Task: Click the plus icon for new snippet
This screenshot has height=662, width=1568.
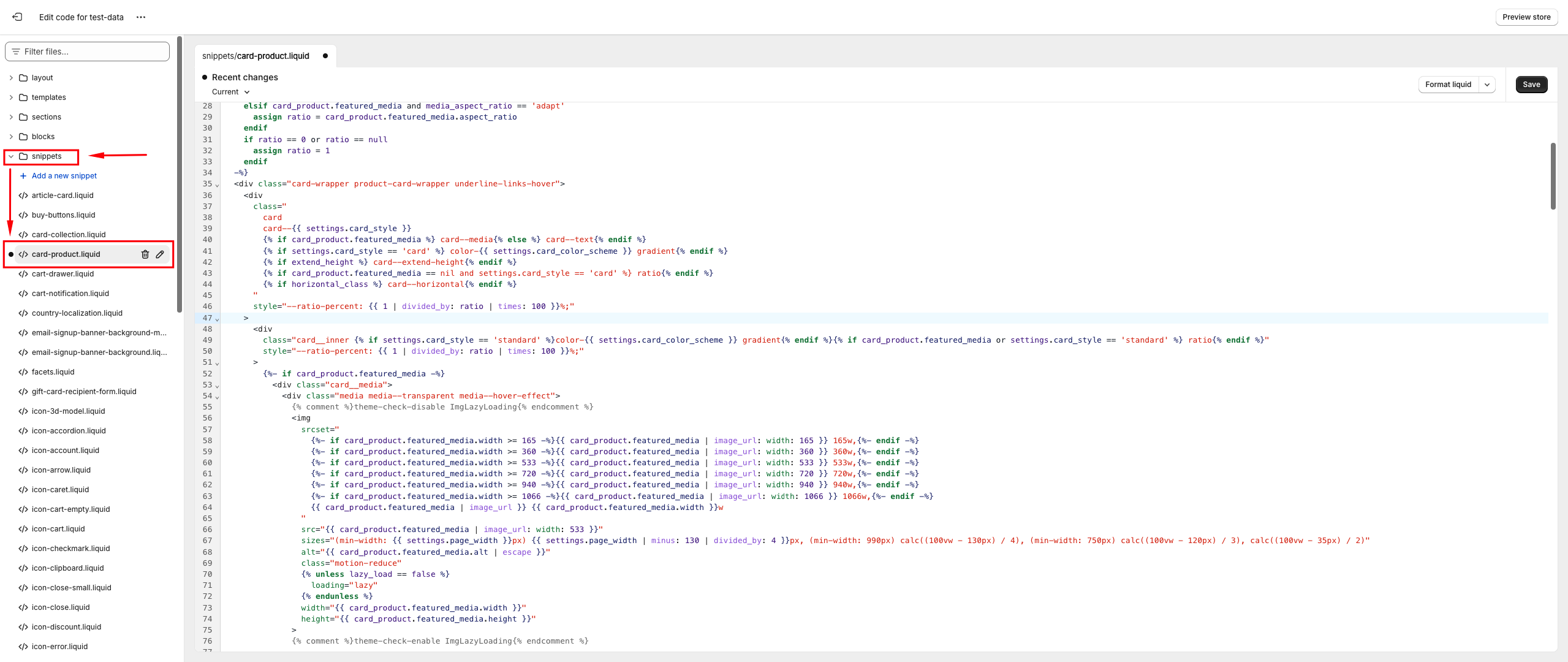Action: click(x=23, y=176)
